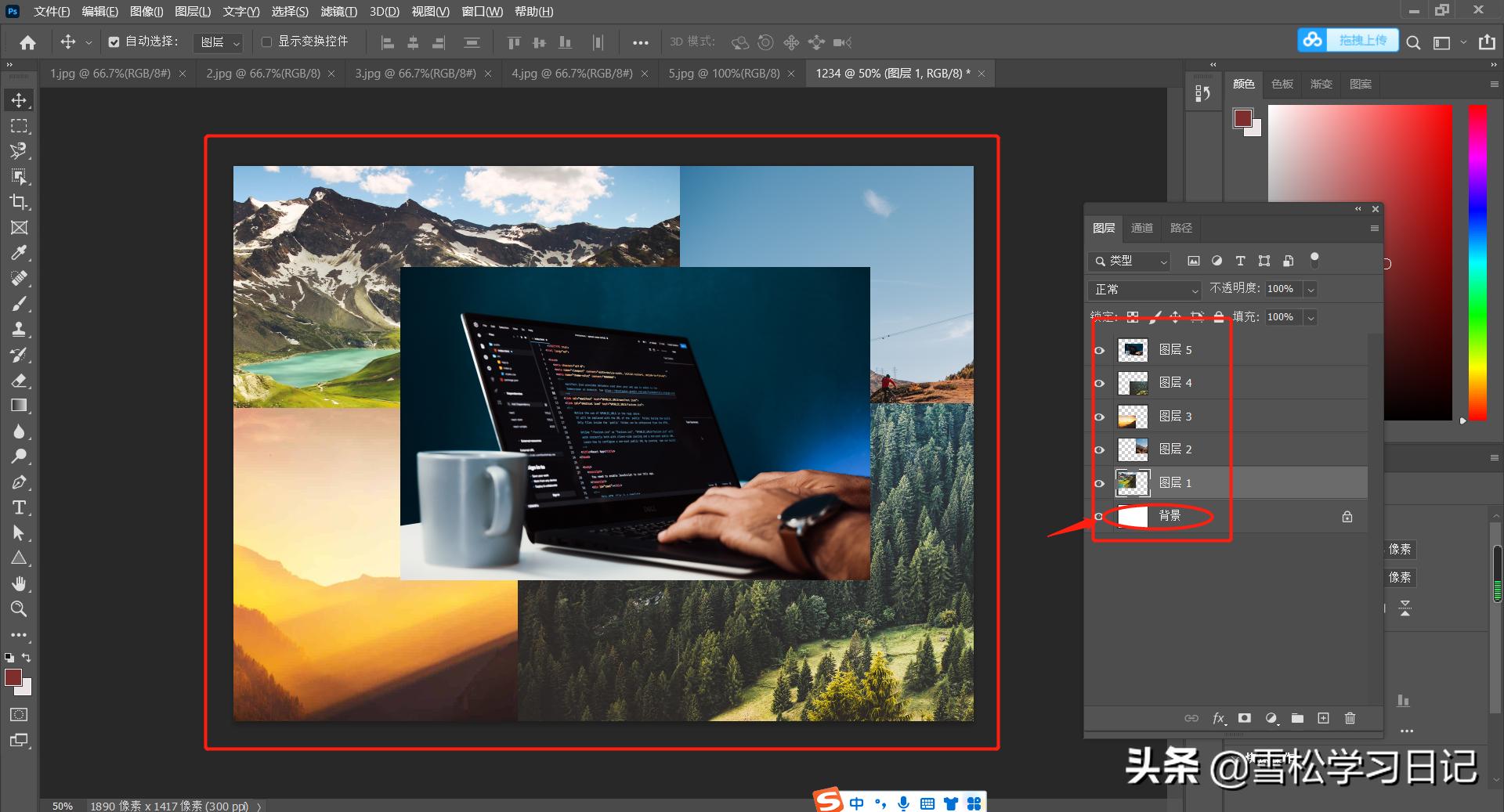
Task: Open the 正常 blend mode dropdown
Action: (1144, 290)
